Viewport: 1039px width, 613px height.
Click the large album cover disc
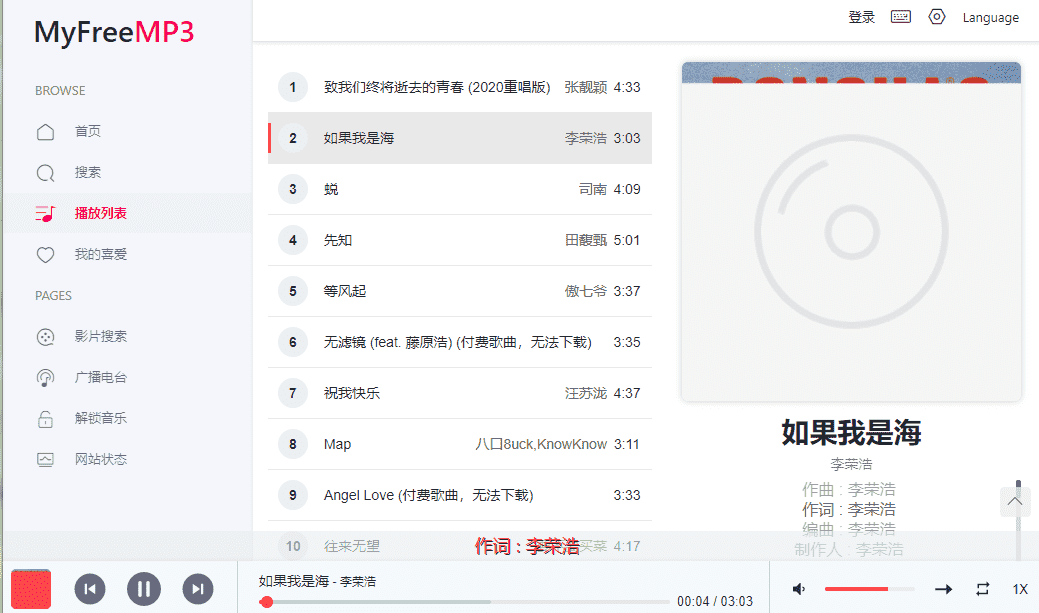coord(851,232)
